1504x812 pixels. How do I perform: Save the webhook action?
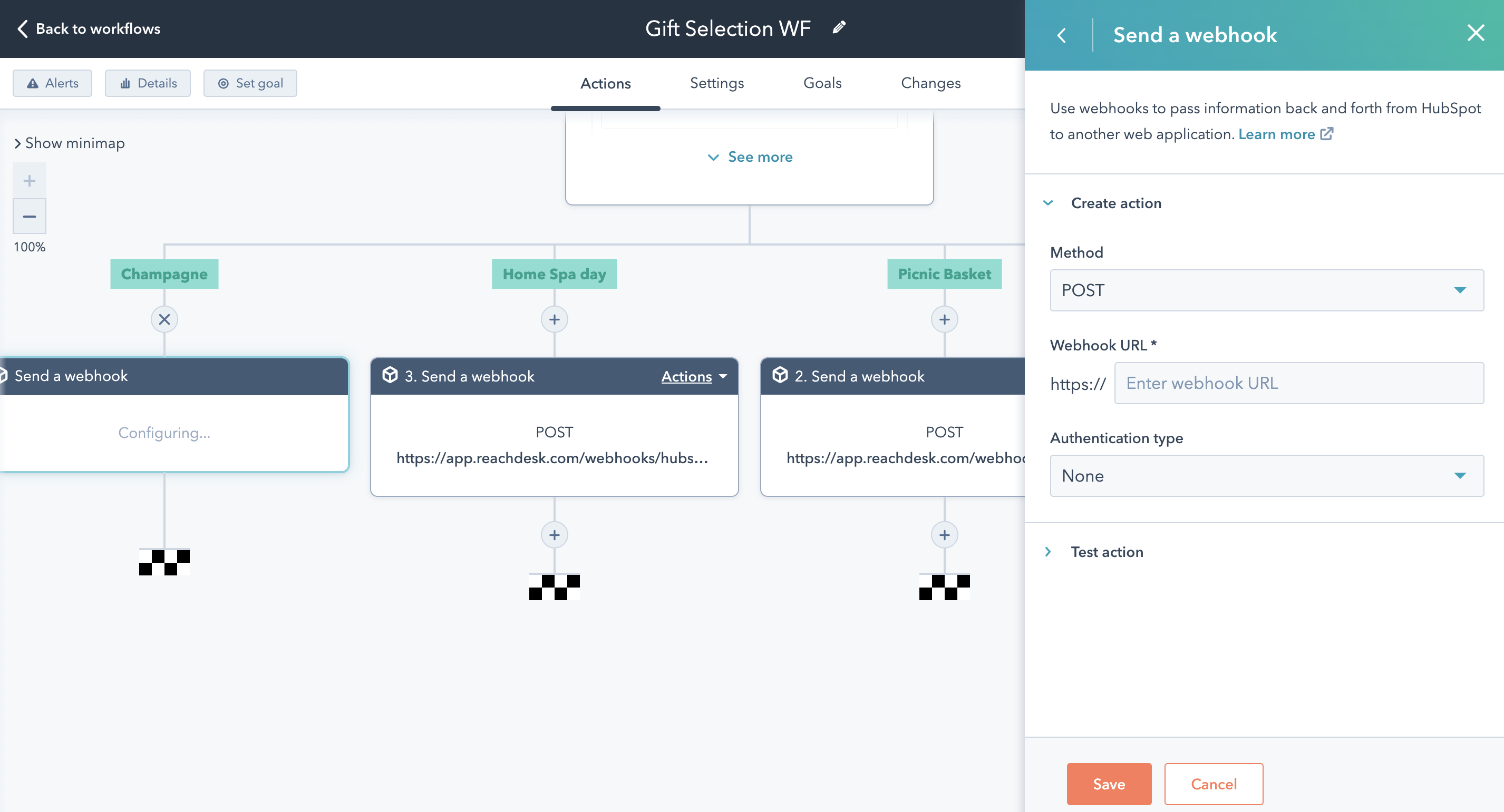click(x=1109, y=784)
